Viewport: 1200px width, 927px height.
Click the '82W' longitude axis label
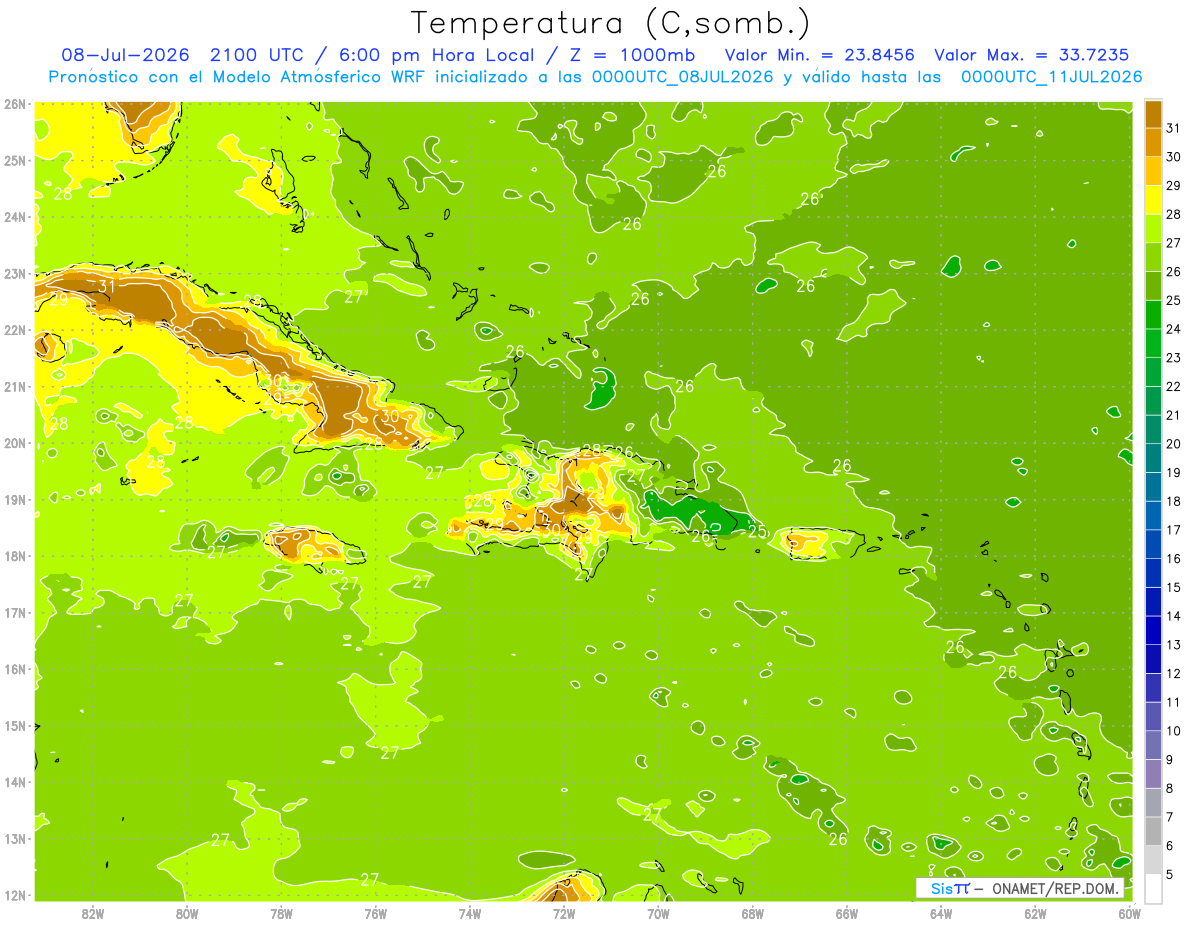click(93, 913)
